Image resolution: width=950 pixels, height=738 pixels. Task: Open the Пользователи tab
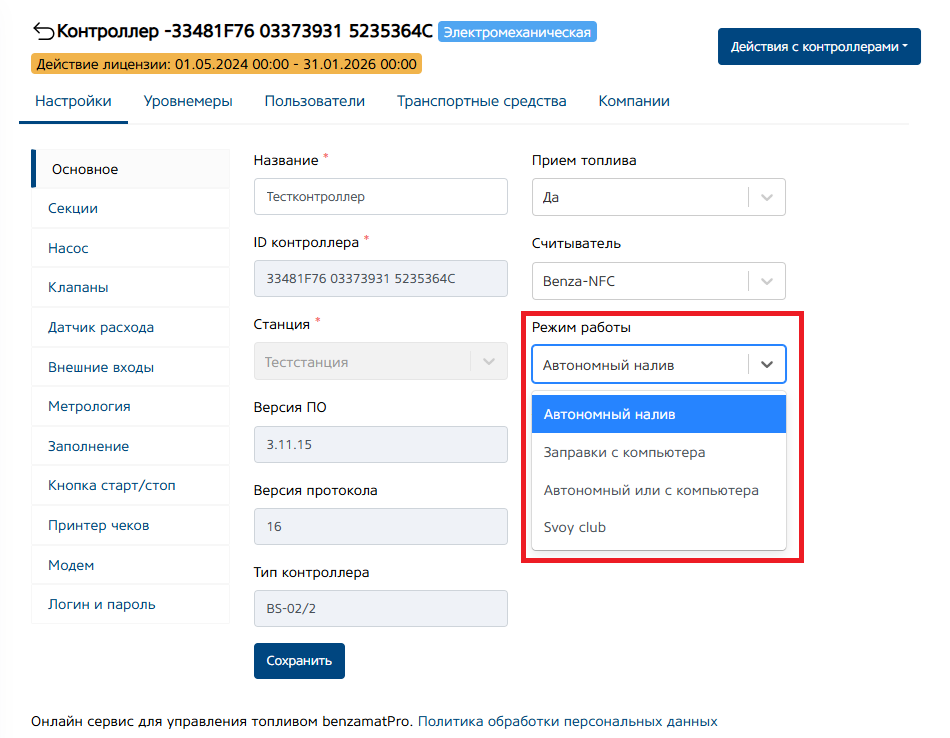click(x=315, y=101)
